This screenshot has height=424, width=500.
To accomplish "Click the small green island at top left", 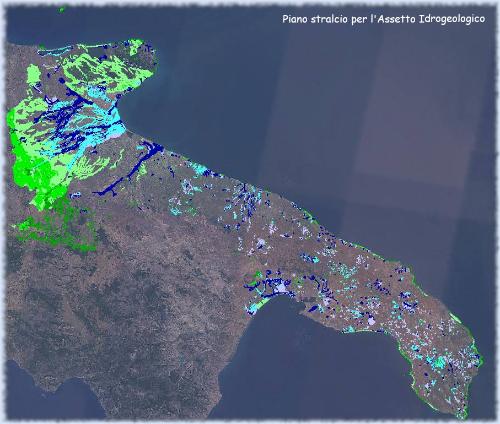I will pos(61,10).
